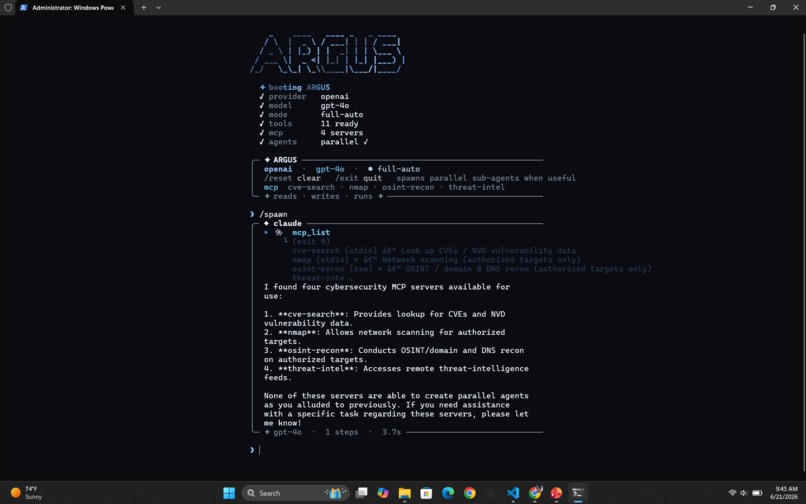This screenshot has height=504, width=806.
Task: Open the red circular app on taskbar
Action: [x=556, y=493]
